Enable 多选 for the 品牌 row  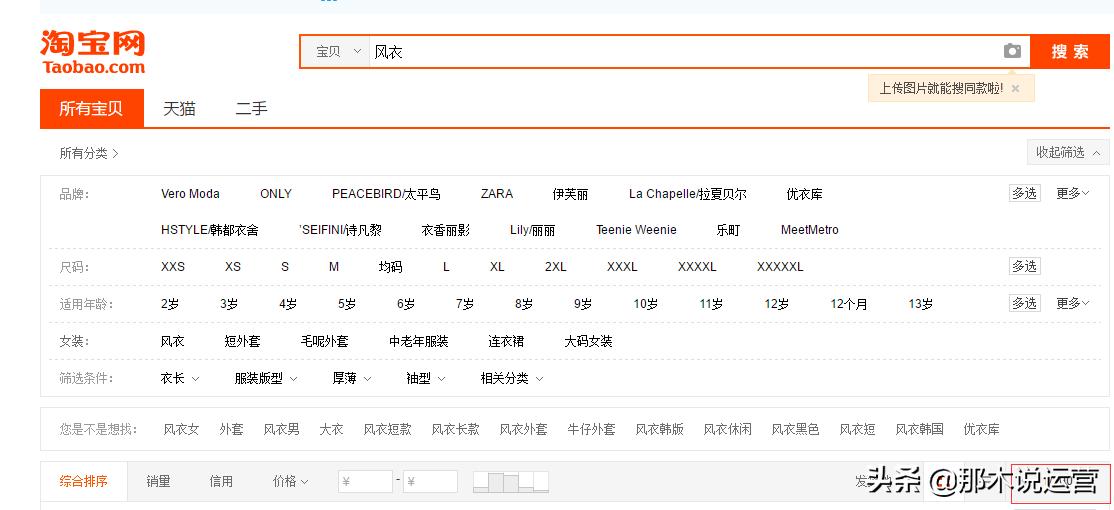pyautogui.click(x=1024, y=193)
